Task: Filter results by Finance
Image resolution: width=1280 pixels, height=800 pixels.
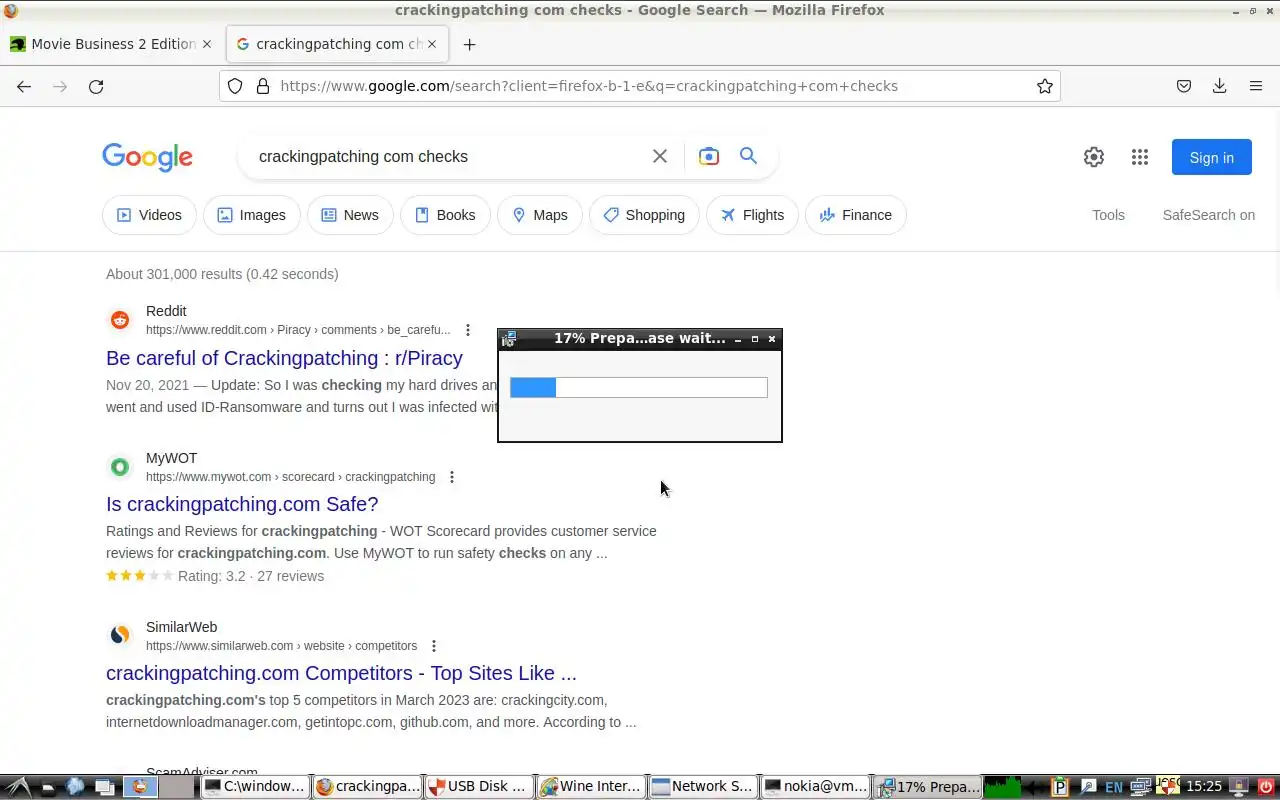Action: (855, 215)
